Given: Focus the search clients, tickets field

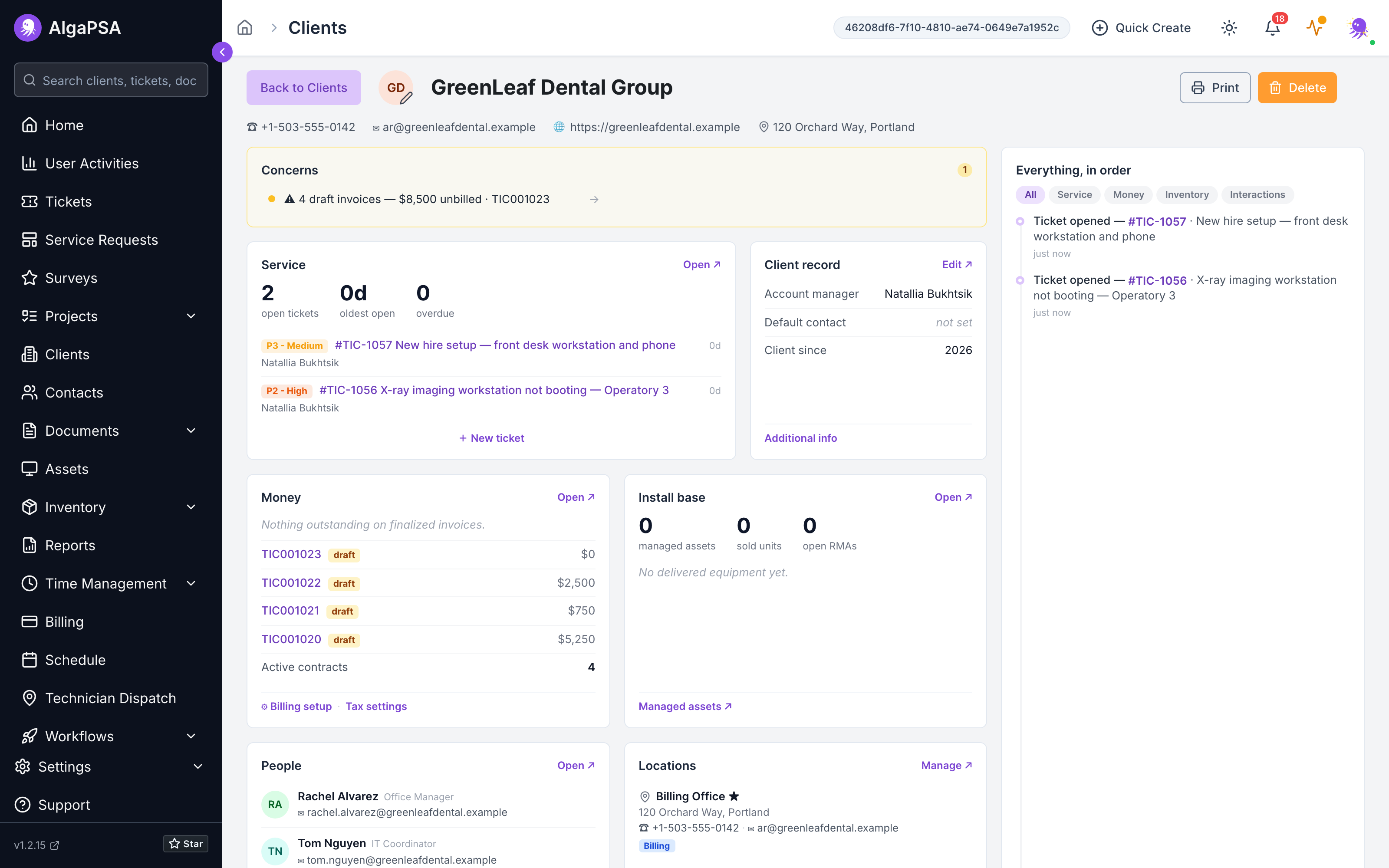Looking at the screenshot, I should click(x=111, y=80).
